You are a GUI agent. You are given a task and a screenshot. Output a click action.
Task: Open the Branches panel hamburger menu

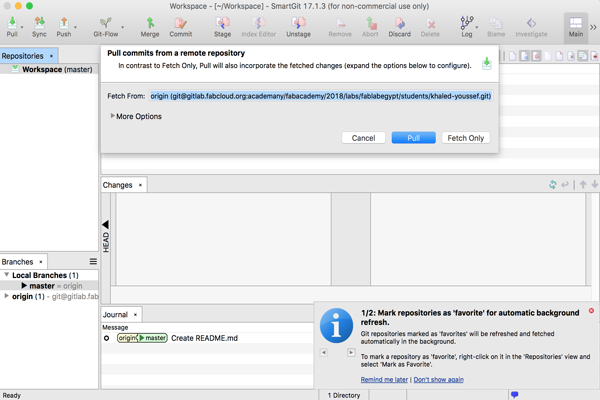click(x=93, y=261)
